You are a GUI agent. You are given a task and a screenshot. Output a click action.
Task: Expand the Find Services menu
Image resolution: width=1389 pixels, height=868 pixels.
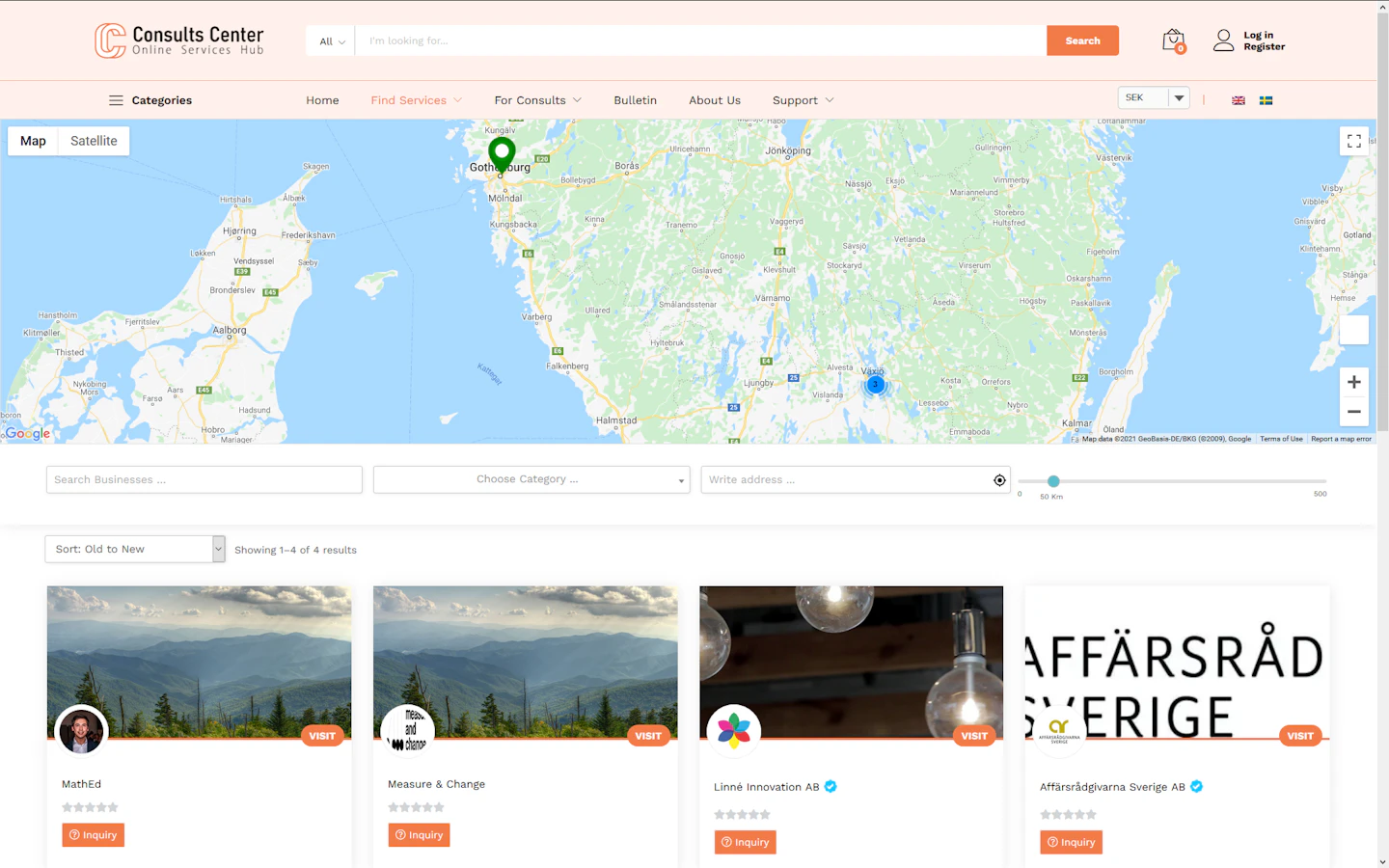click(x=417, y=100)
